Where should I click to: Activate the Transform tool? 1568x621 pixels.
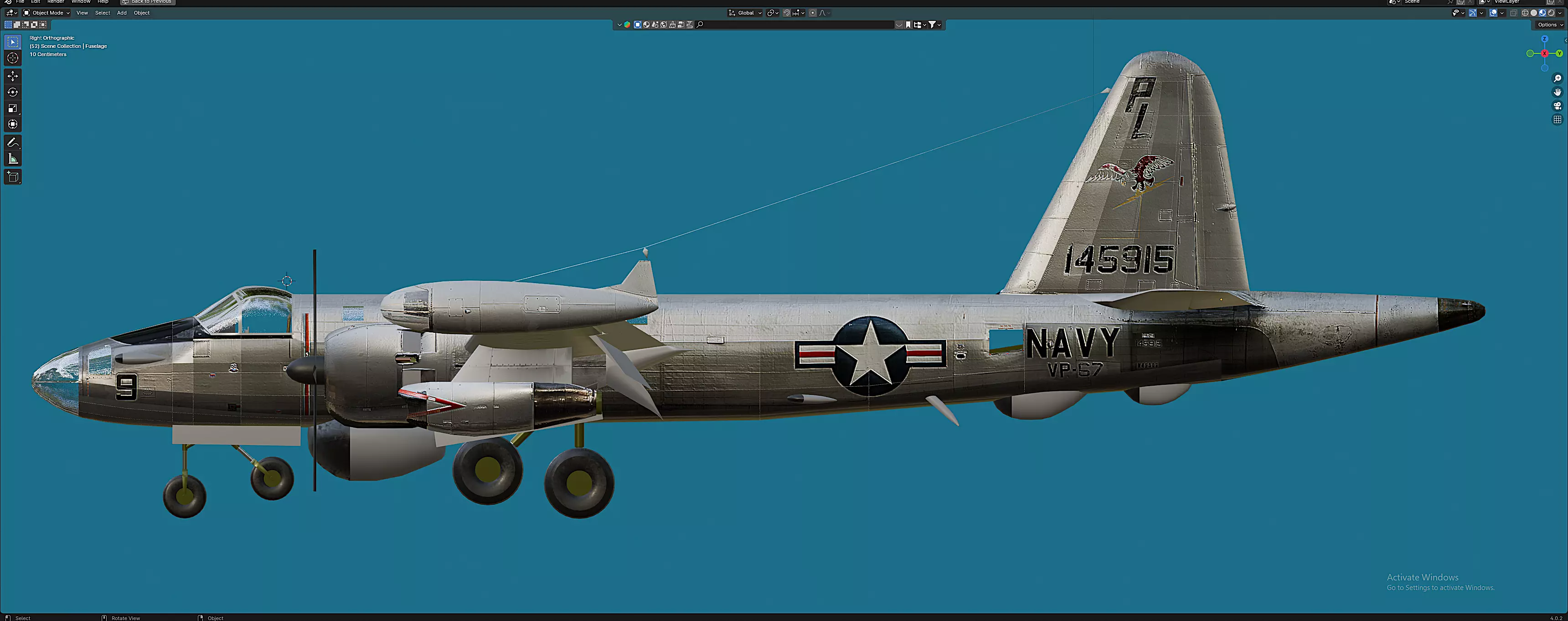tap(13, 124)
